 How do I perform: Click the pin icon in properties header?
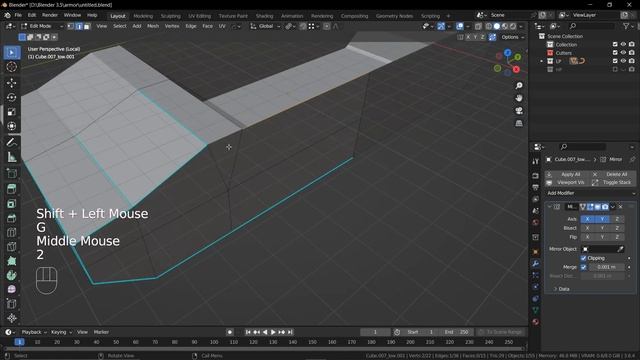(632, 160)
